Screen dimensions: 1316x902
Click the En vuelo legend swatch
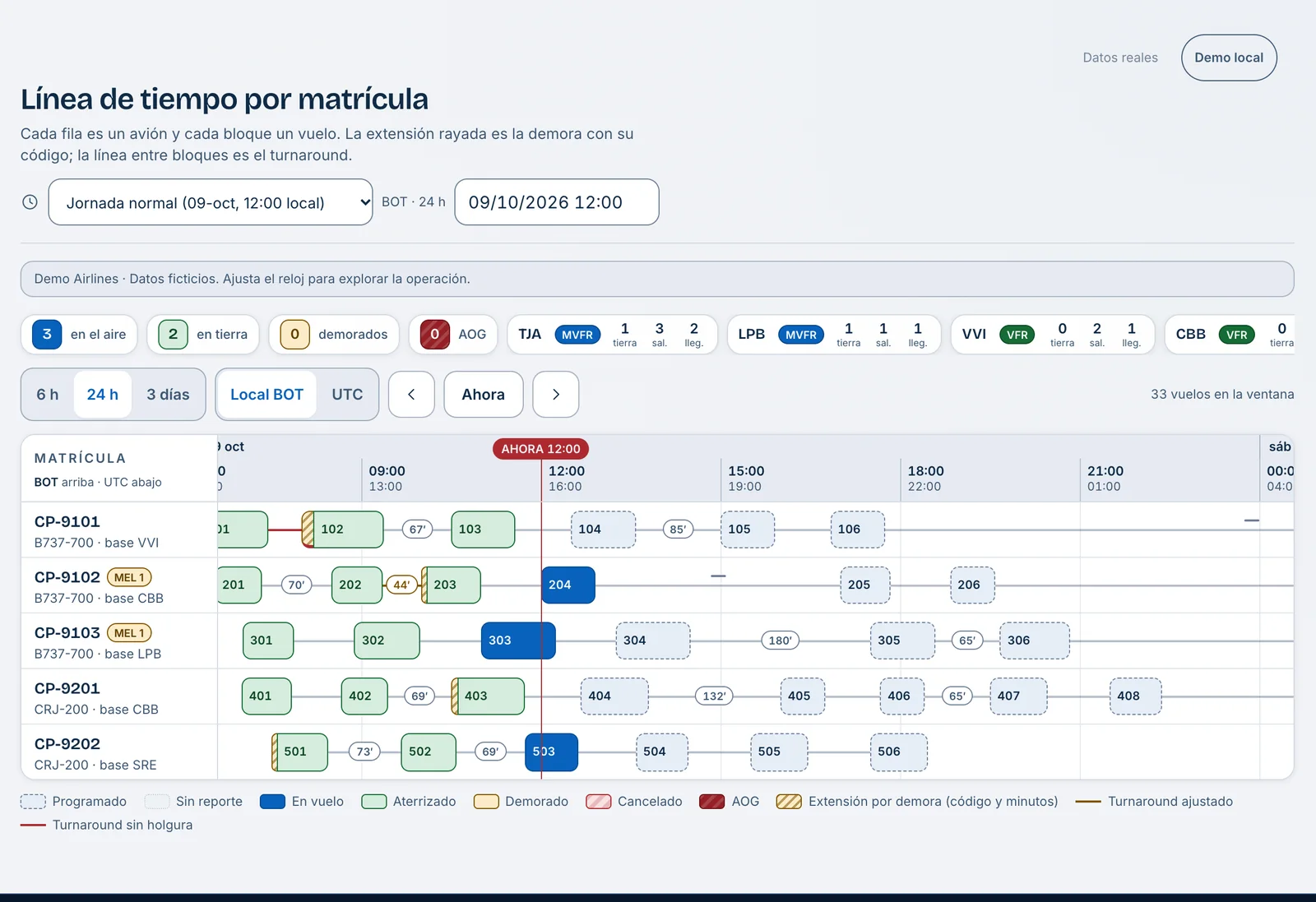pos(272,802)
